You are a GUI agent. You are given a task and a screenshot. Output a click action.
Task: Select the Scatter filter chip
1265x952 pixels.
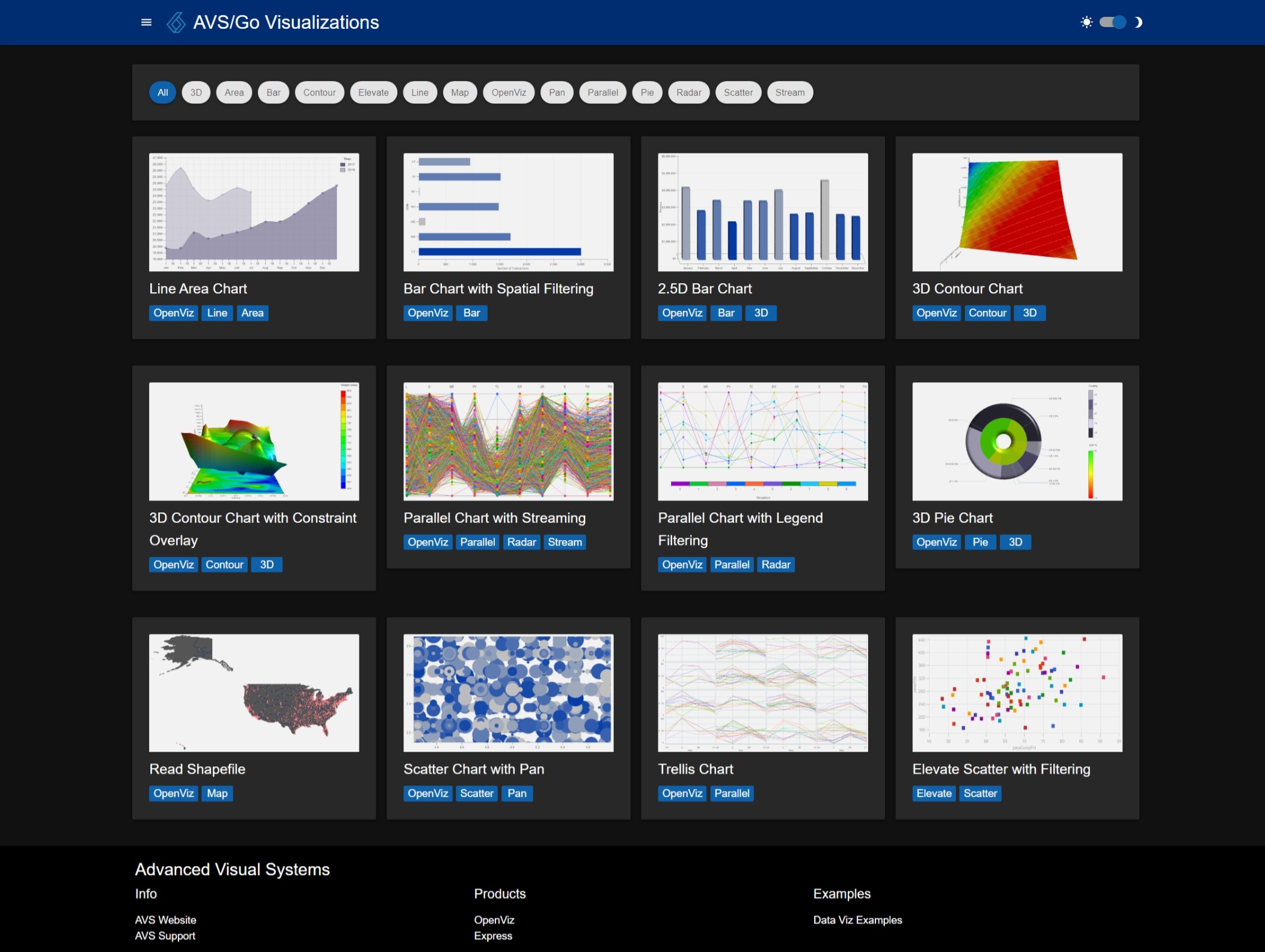(x=738, y=93)
